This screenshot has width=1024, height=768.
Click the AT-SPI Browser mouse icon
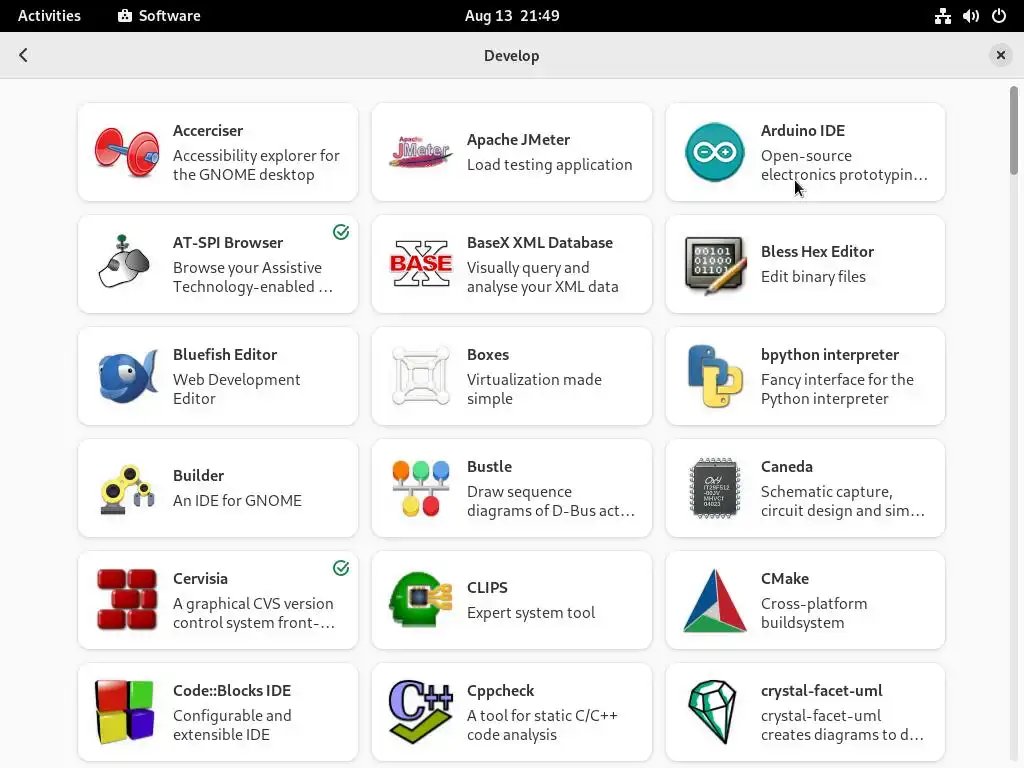(x=124, y=262)
